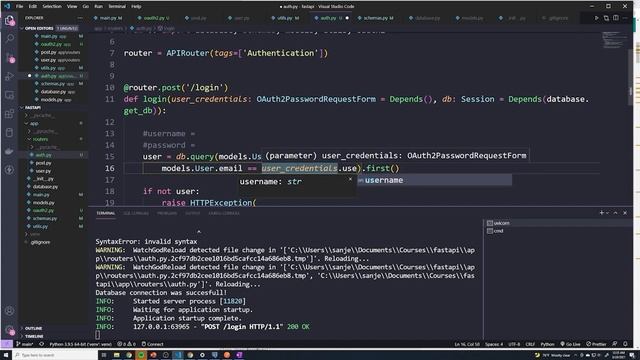Switch to the schemas.py editor tab

(376, 18)
